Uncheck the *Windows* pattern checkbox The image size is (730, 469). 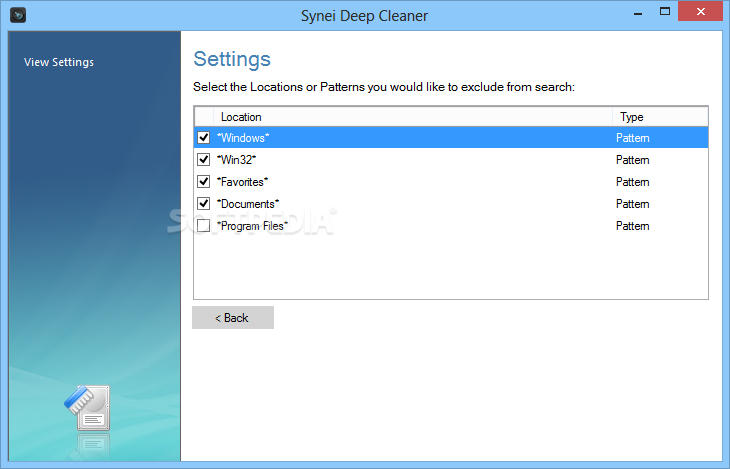203,137
